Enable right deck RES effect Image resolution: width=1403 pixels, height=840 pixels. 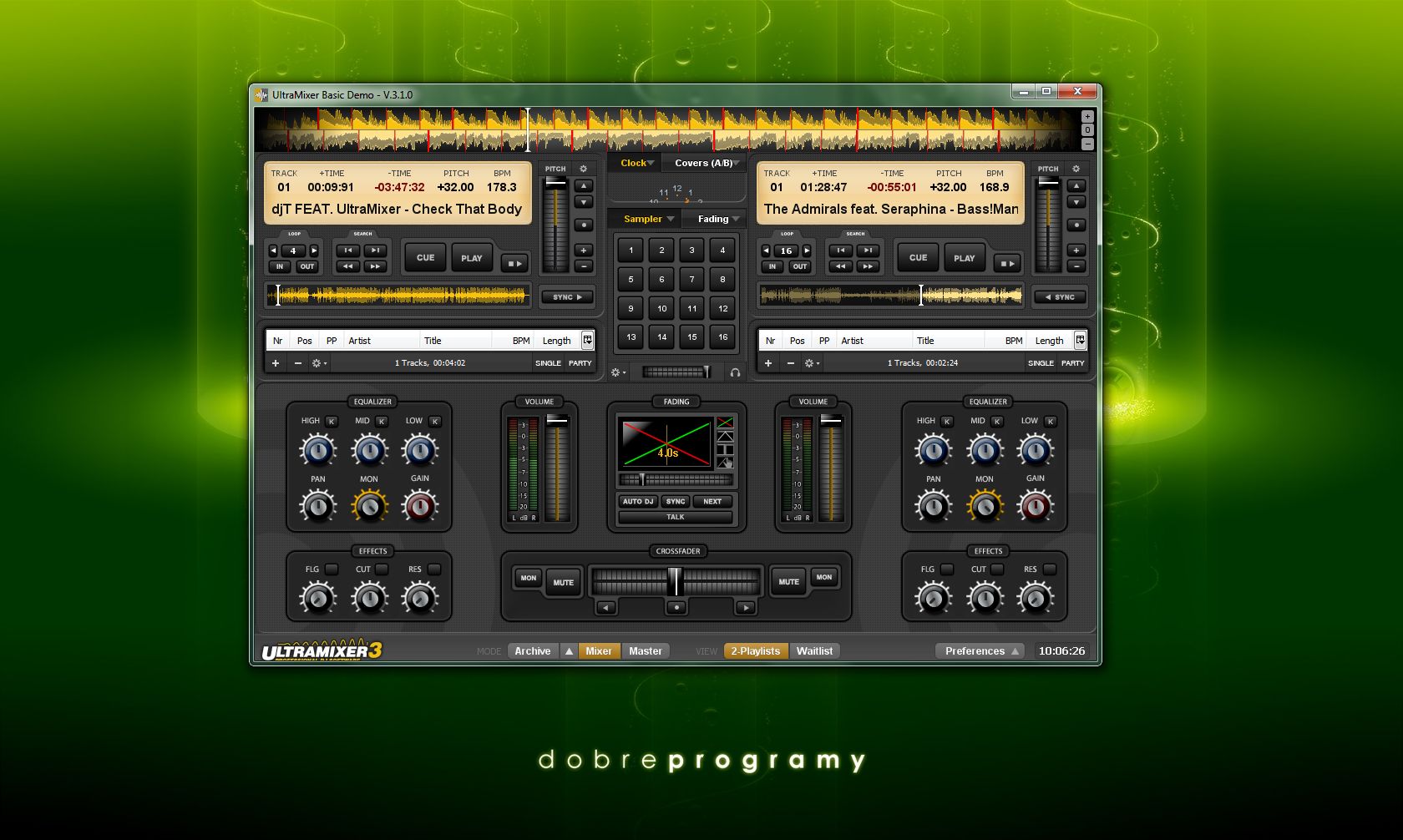click(1050, 569)
